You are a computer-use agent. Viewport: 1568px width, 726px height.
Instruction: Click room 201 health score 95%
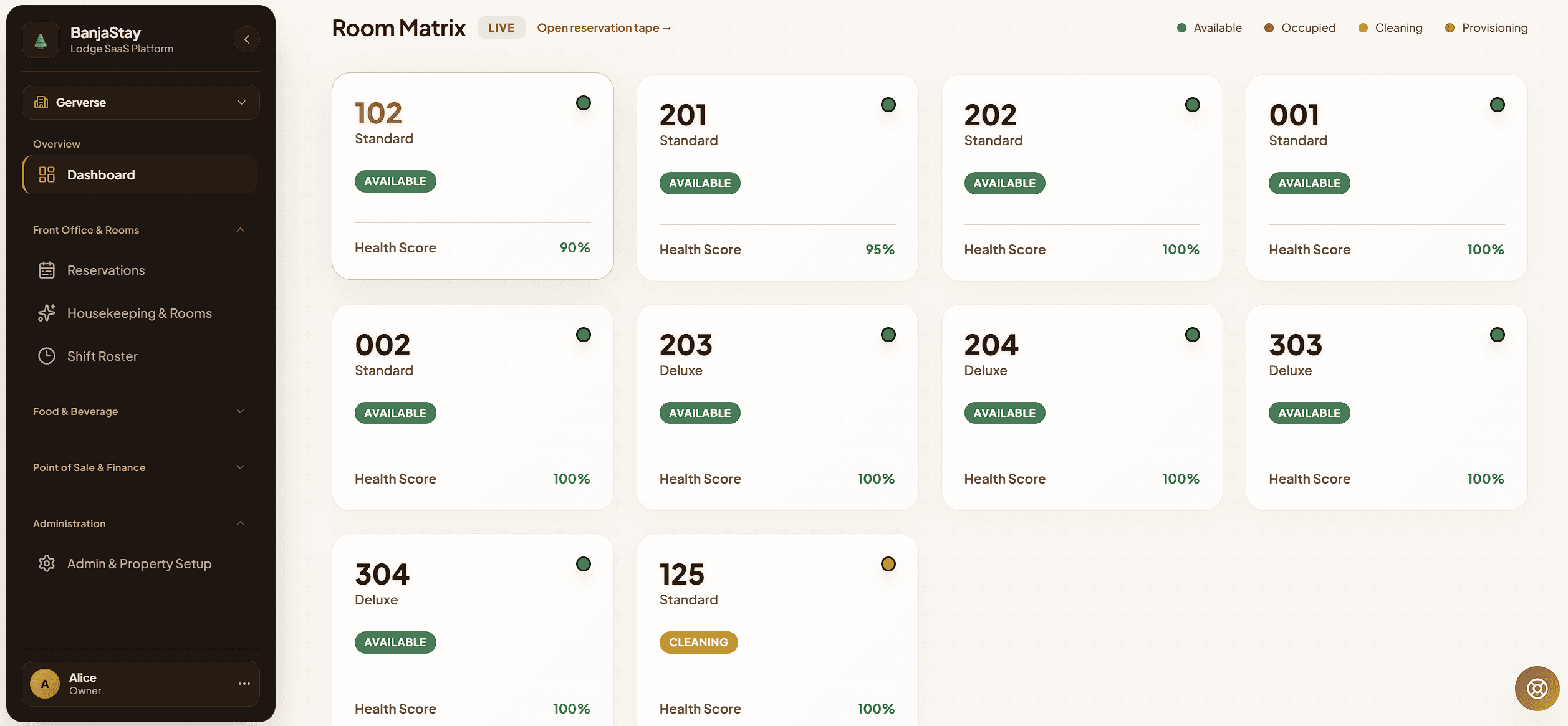click(880, 249)
